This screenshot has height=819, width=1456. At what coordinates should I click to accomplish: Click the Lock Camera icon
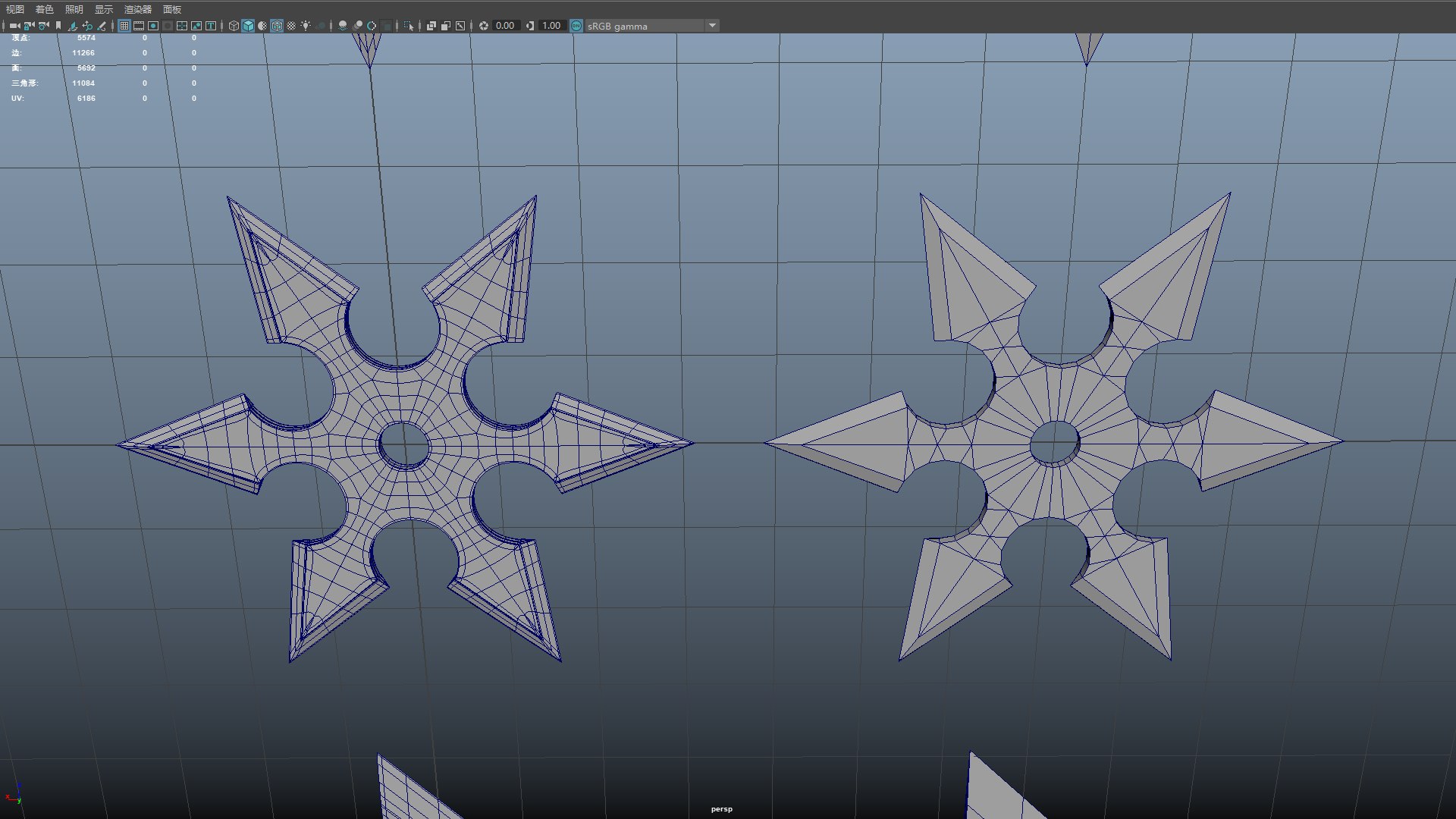click(x=29, y=26)
